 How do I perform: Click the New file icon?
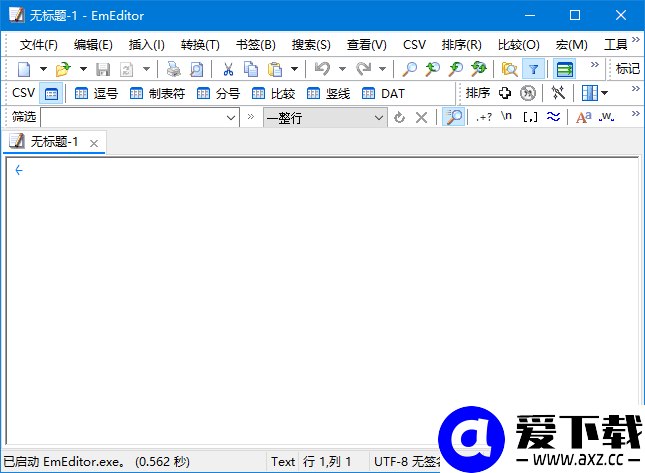coord(24,69)
